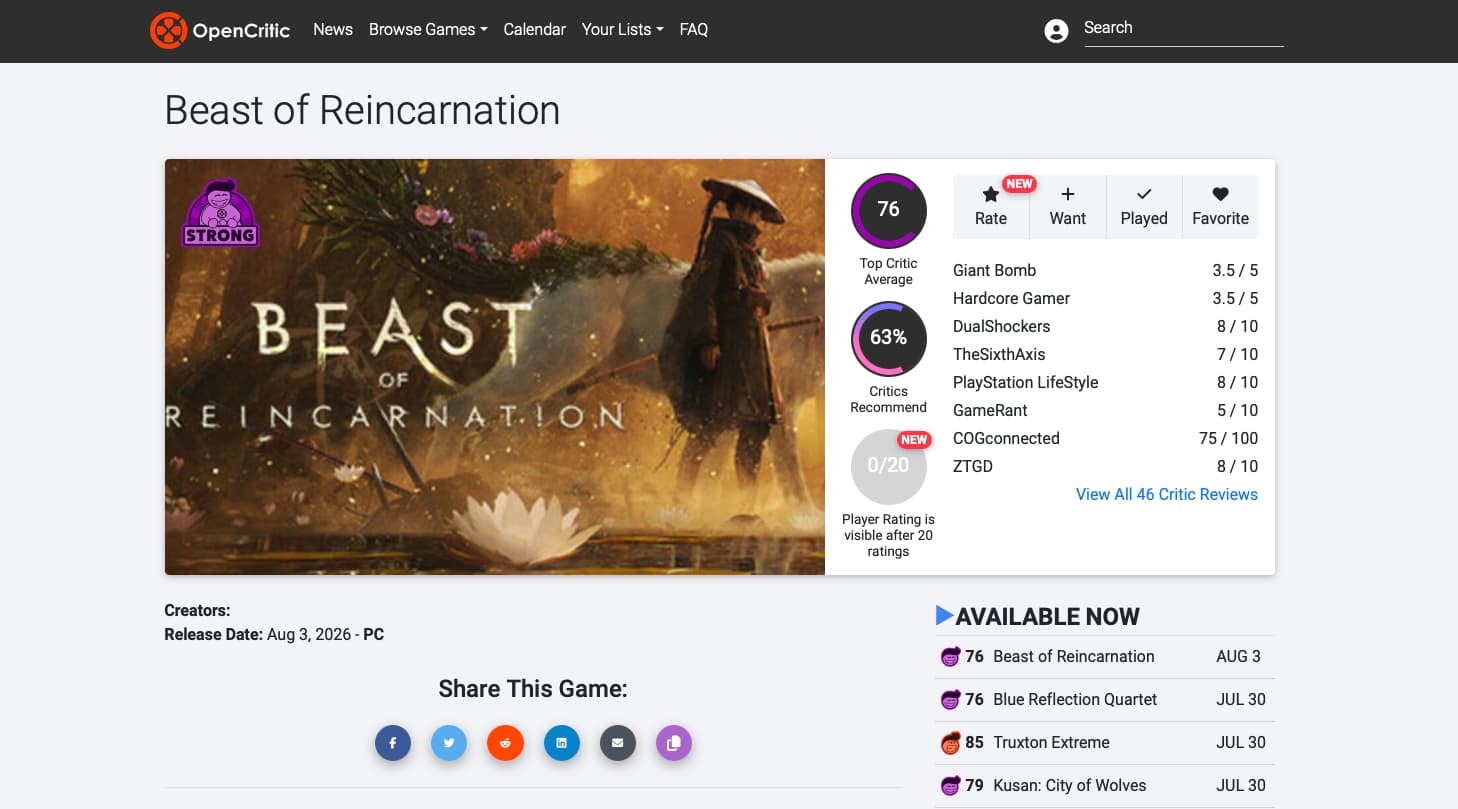Share the game on Reddit
This screenshot has height=809, width=1458.
pos(505,743)
